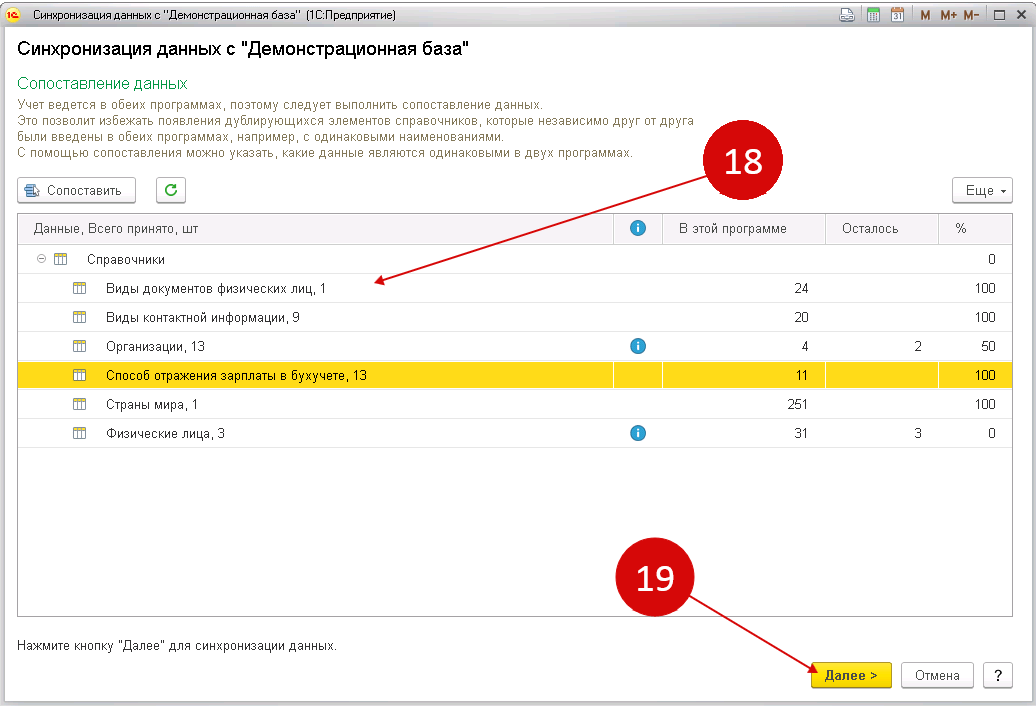This screenshot has width=1036, height=706.
Task: Collapse the Справочники tree group
Action: pyautogui.click(x=41, y=259)
